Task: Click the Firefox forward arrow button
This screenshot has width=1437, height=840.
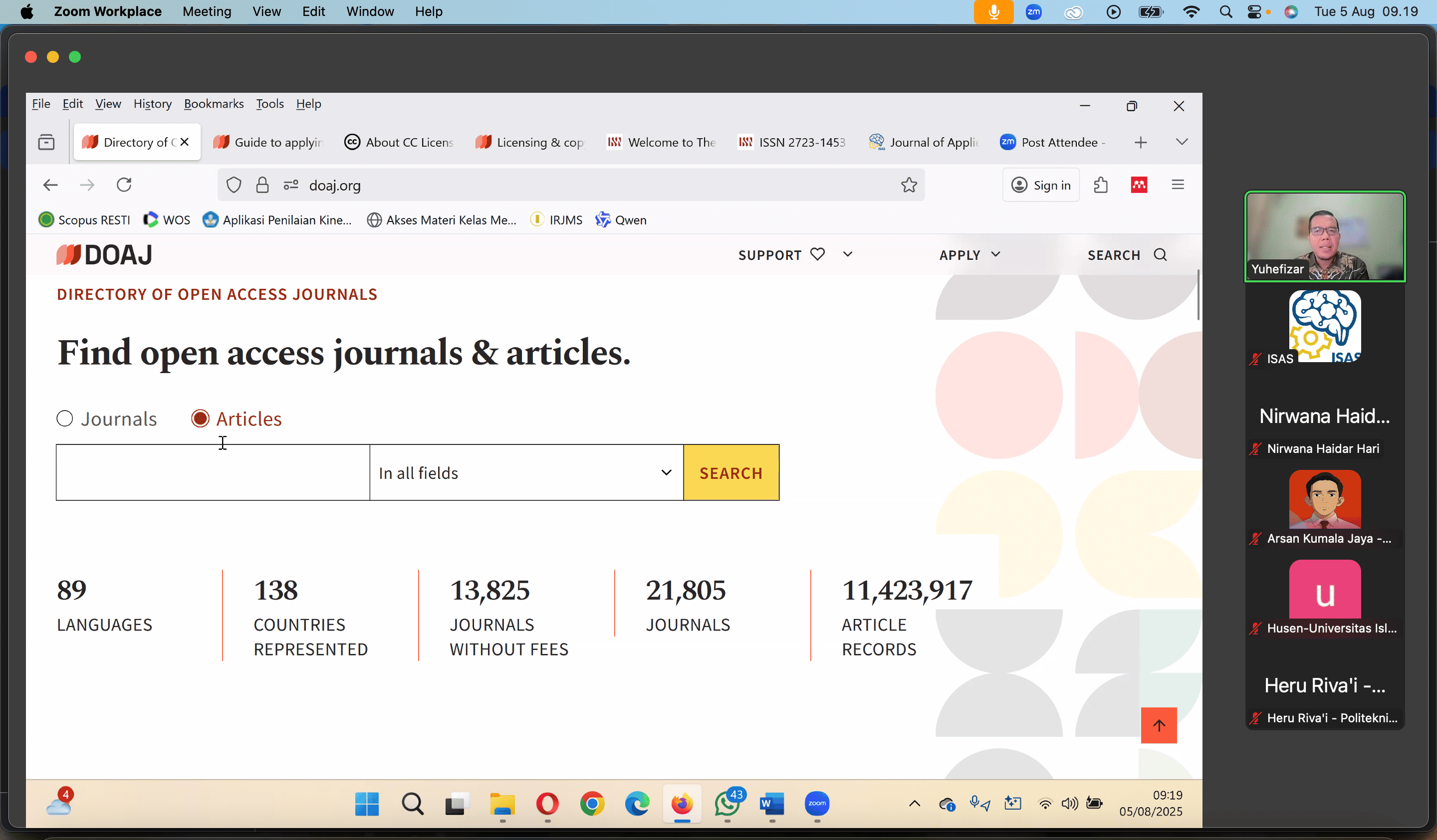Action: tap(87, 185)
